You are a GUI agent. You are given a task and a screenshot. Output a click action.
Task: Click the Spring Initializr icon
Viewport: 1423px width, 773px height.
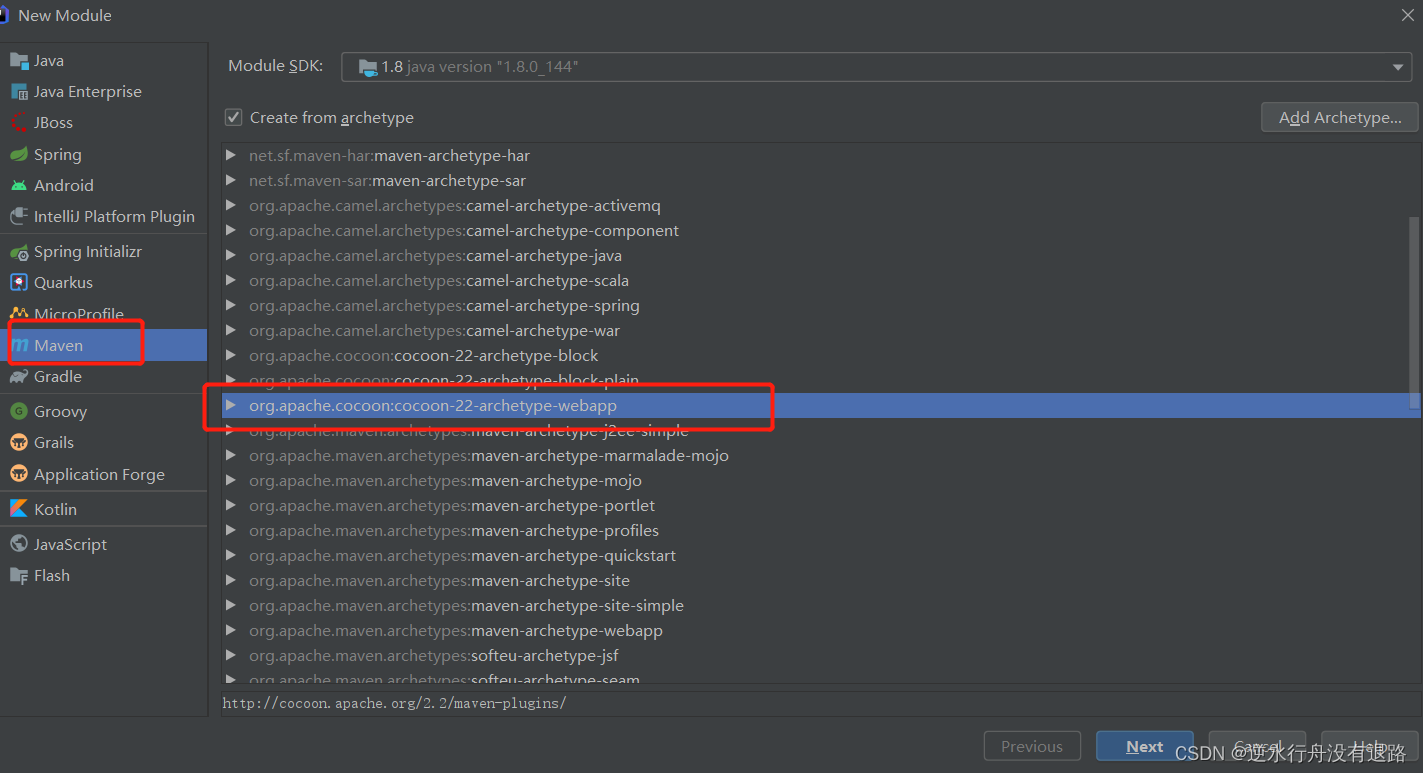pyautogui.click(x=19, y=252)
